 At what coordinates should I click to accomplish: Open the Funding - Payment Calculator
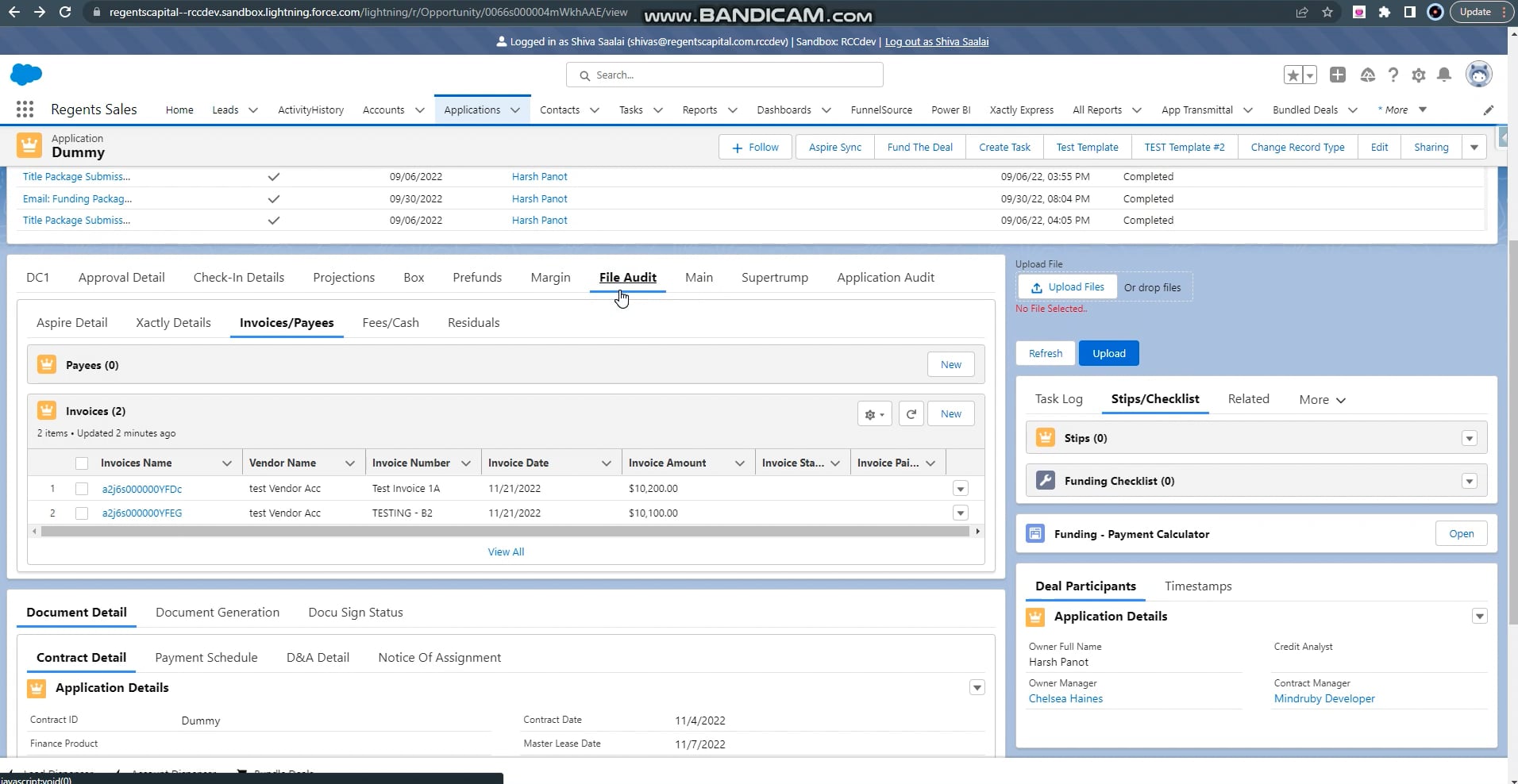pyautogui.click(x=1461, y=533)
